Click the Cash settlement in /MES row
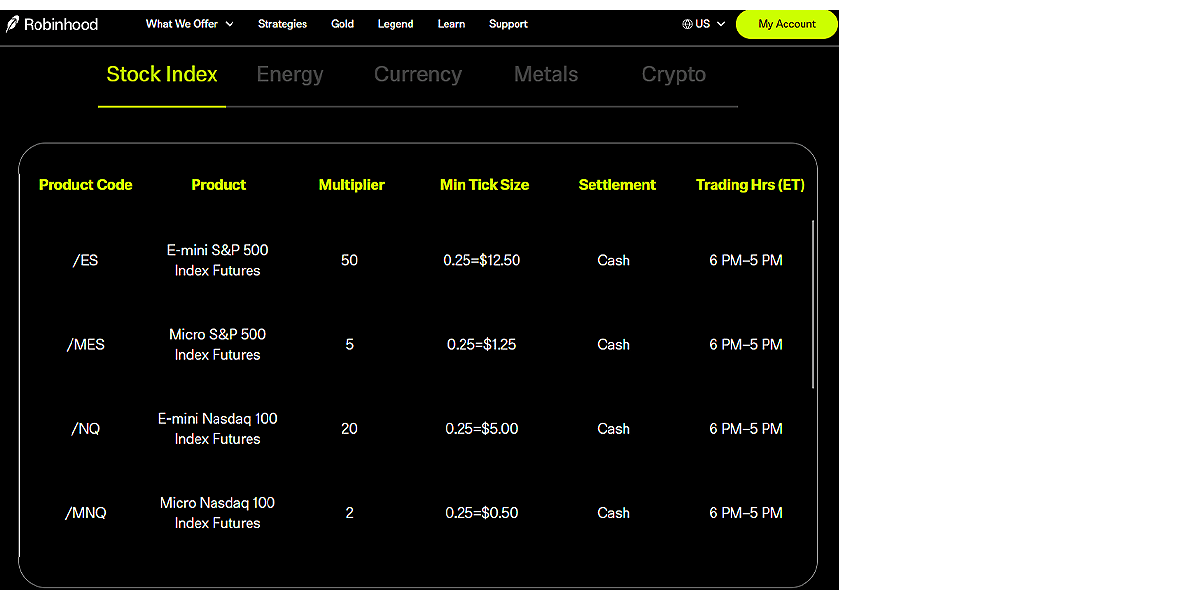 click(x=614, y=344)
